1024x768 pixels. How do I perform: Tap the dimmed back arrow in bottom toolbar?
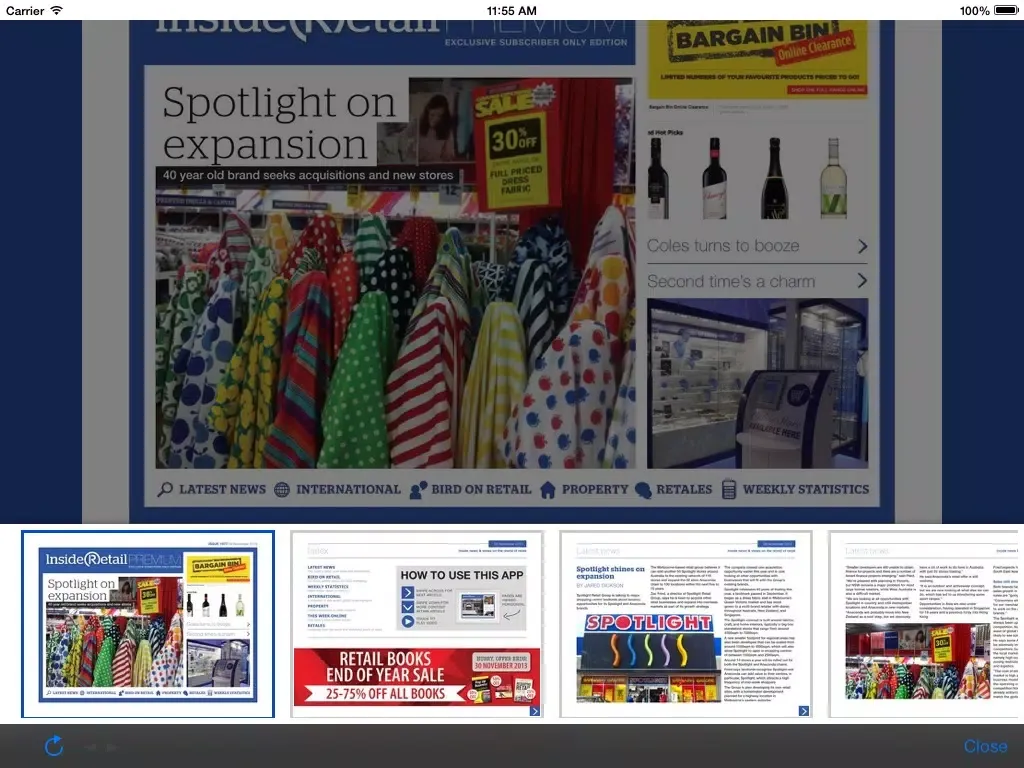tap(90, 747)
